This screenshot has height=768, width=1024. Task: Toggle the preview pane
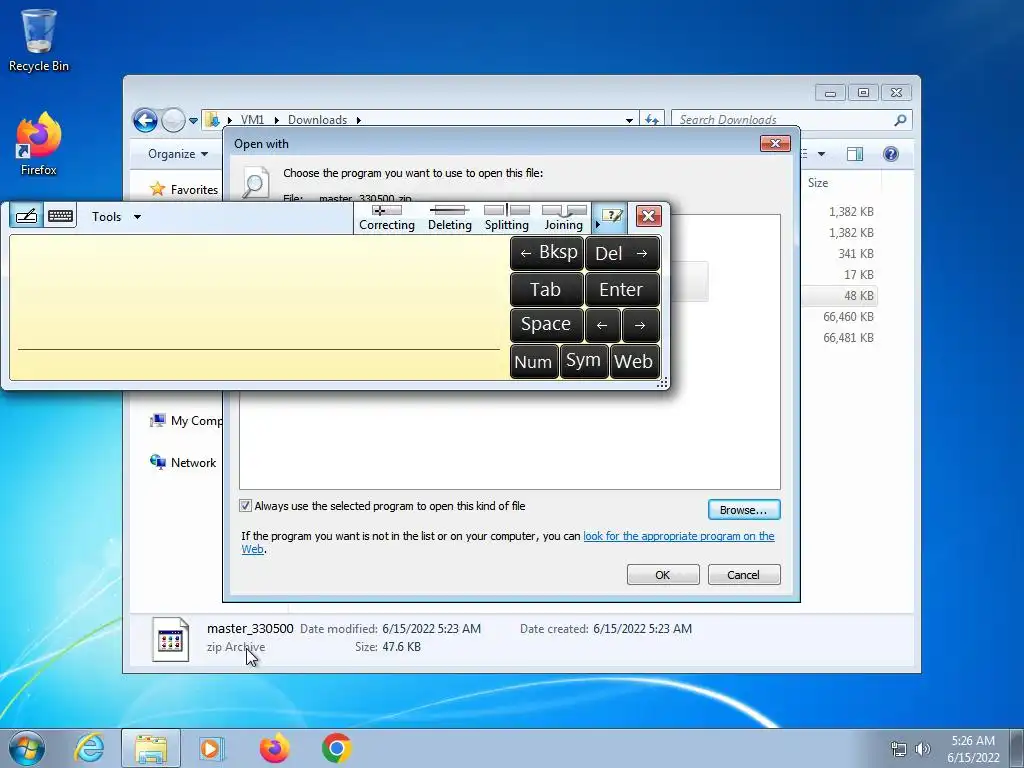click(x=855, y=154)
